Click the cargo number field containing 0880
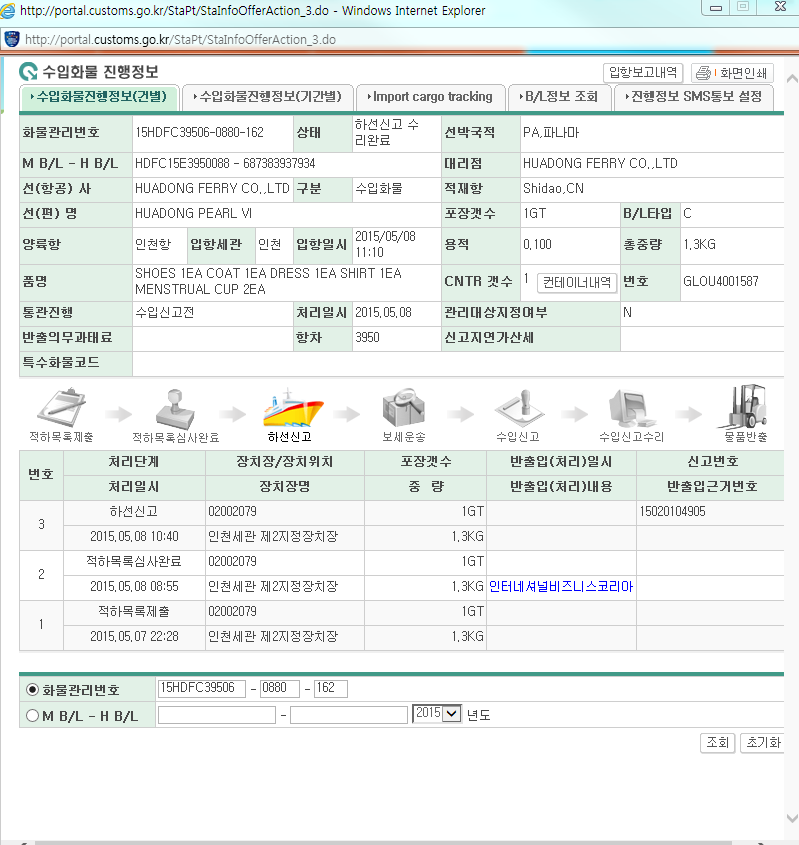The width and height of the screenshot is (799, 845). (280, 688)
